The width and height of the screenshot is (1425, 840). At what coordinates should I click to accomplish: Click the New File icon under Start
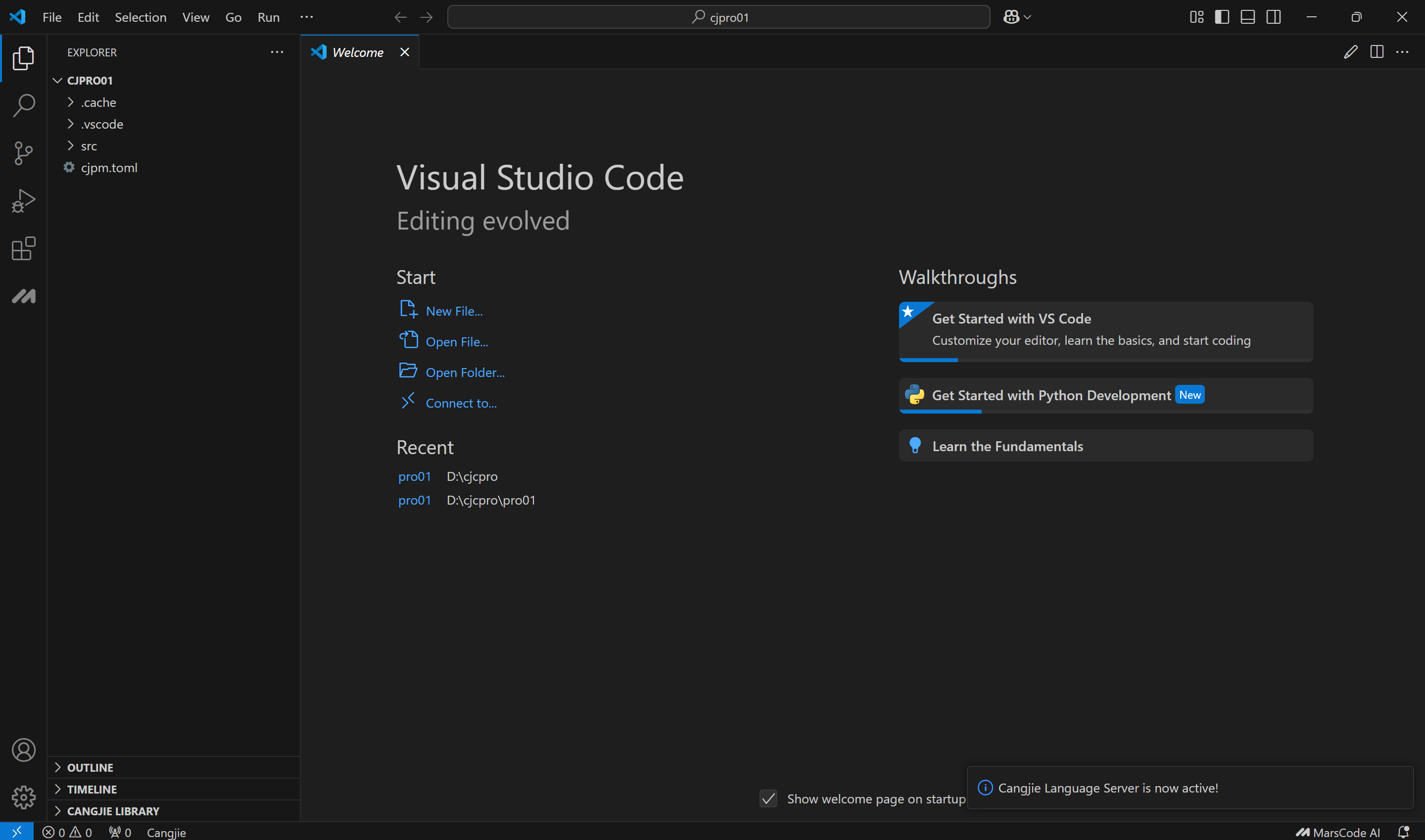408,310
